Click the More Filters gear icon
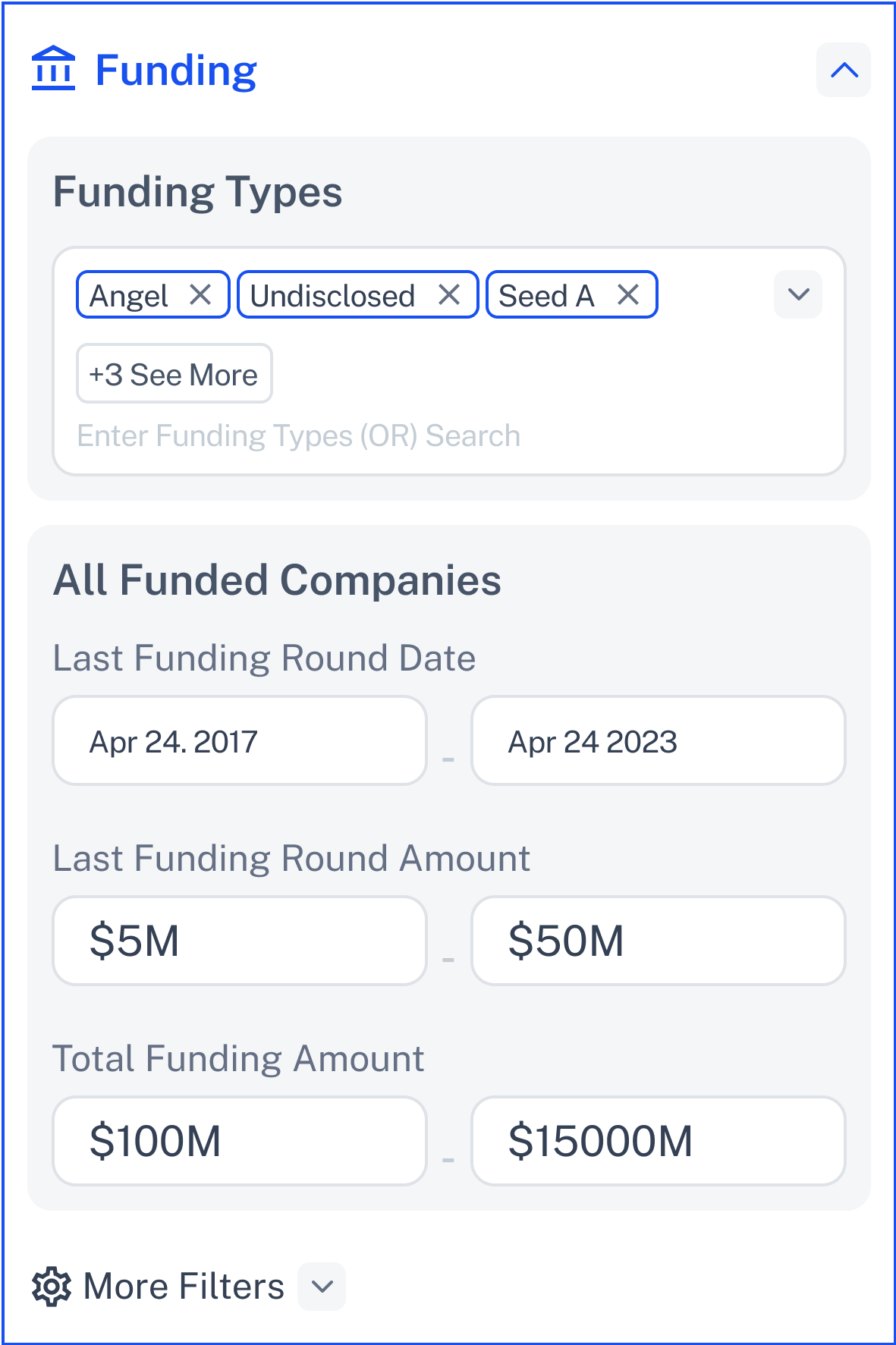Screen dimensions: 896x1345 click(x=52, y=1287)
